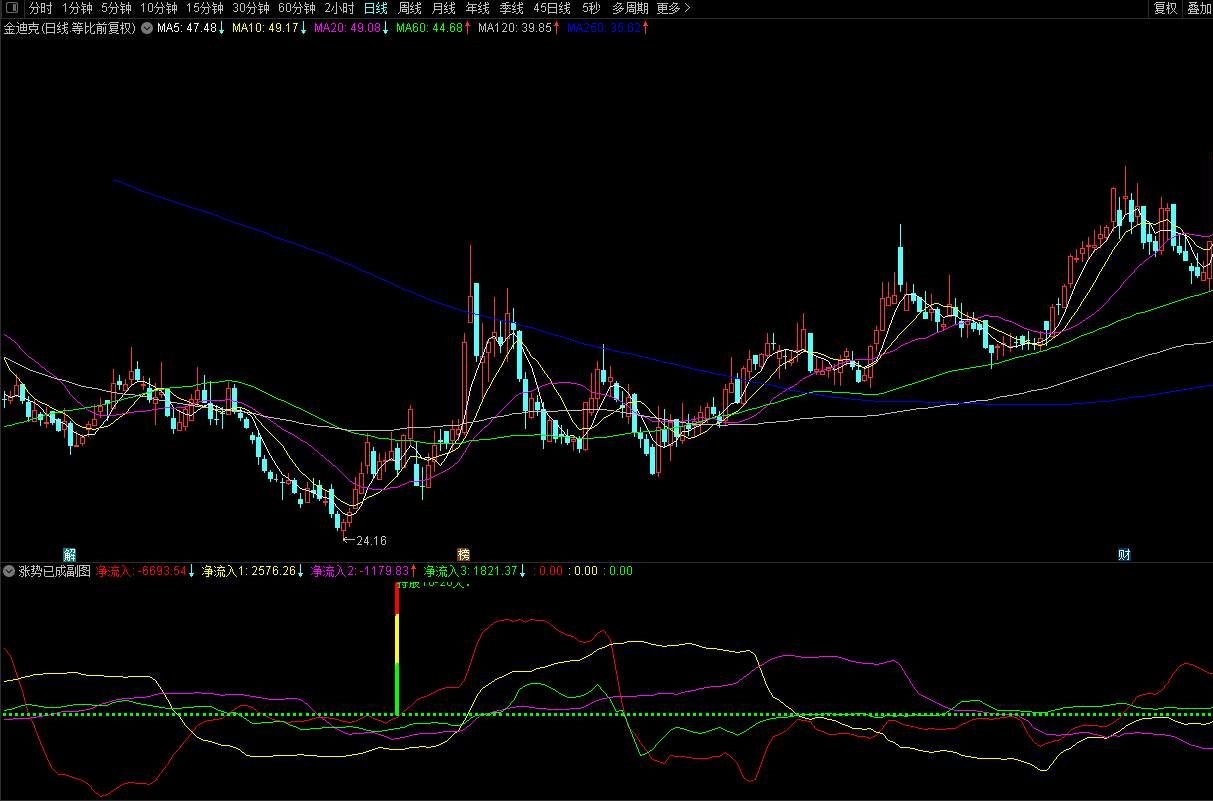Click the 叠加 overlay button
Image resolution: width=1213 pixels, height=801 pixels.
coord(1198,8)
